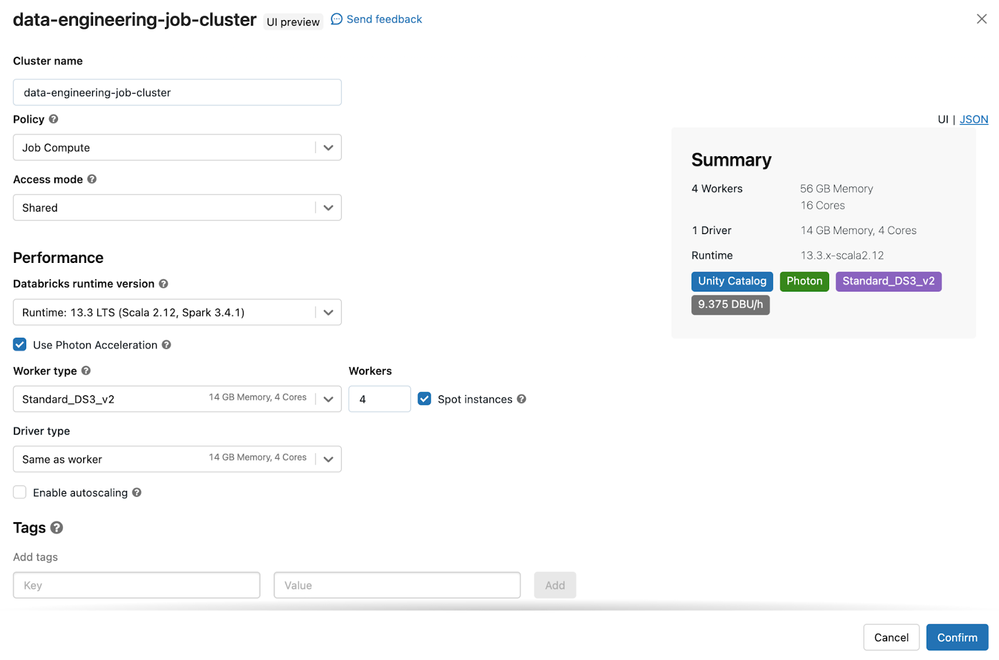Confirm the cluster configuration

957,637
